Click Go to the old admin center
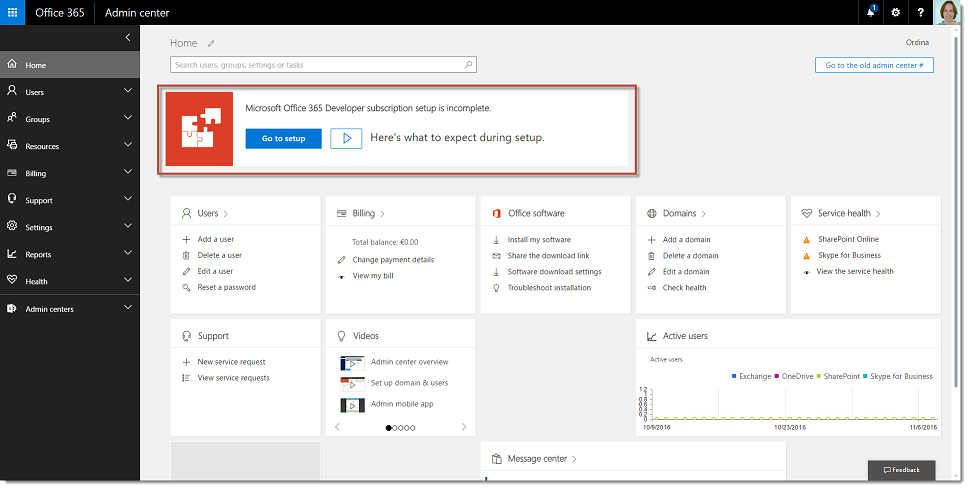 click(874, 65)
